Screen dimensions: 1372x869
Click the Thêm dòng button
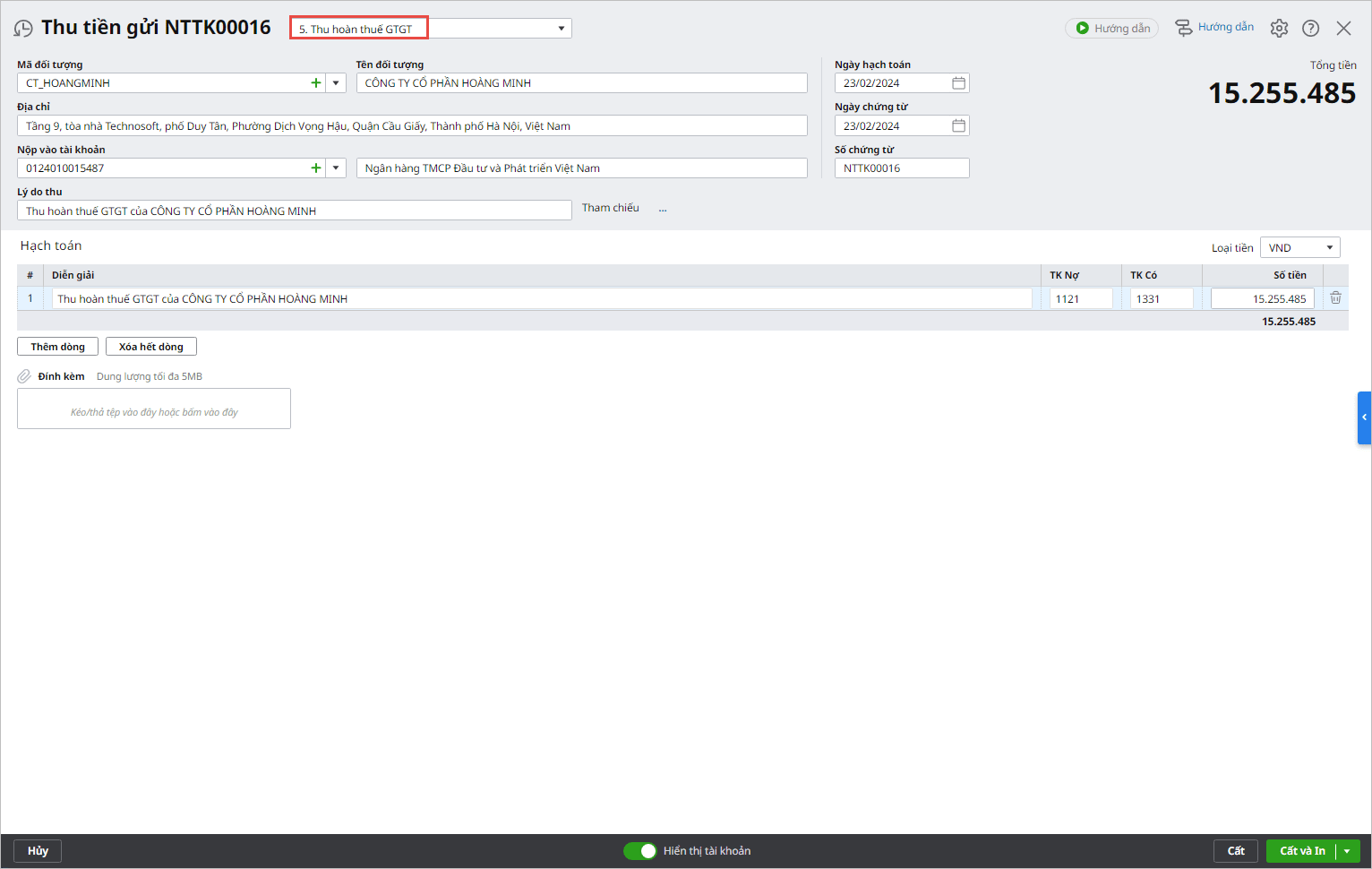point(57,347)
